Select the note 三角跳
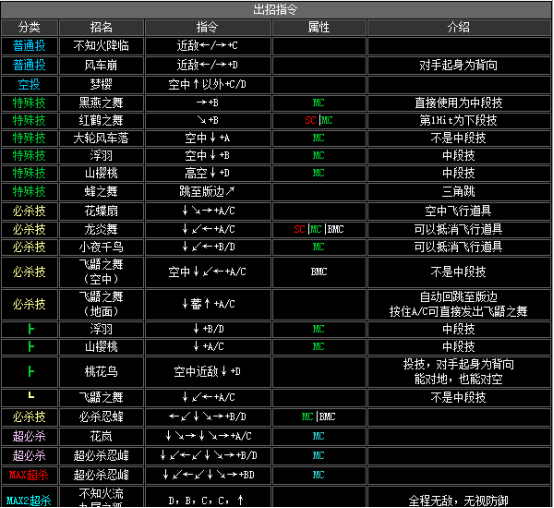Viewport: 554px width, 508px height. [x=459, y=192]
